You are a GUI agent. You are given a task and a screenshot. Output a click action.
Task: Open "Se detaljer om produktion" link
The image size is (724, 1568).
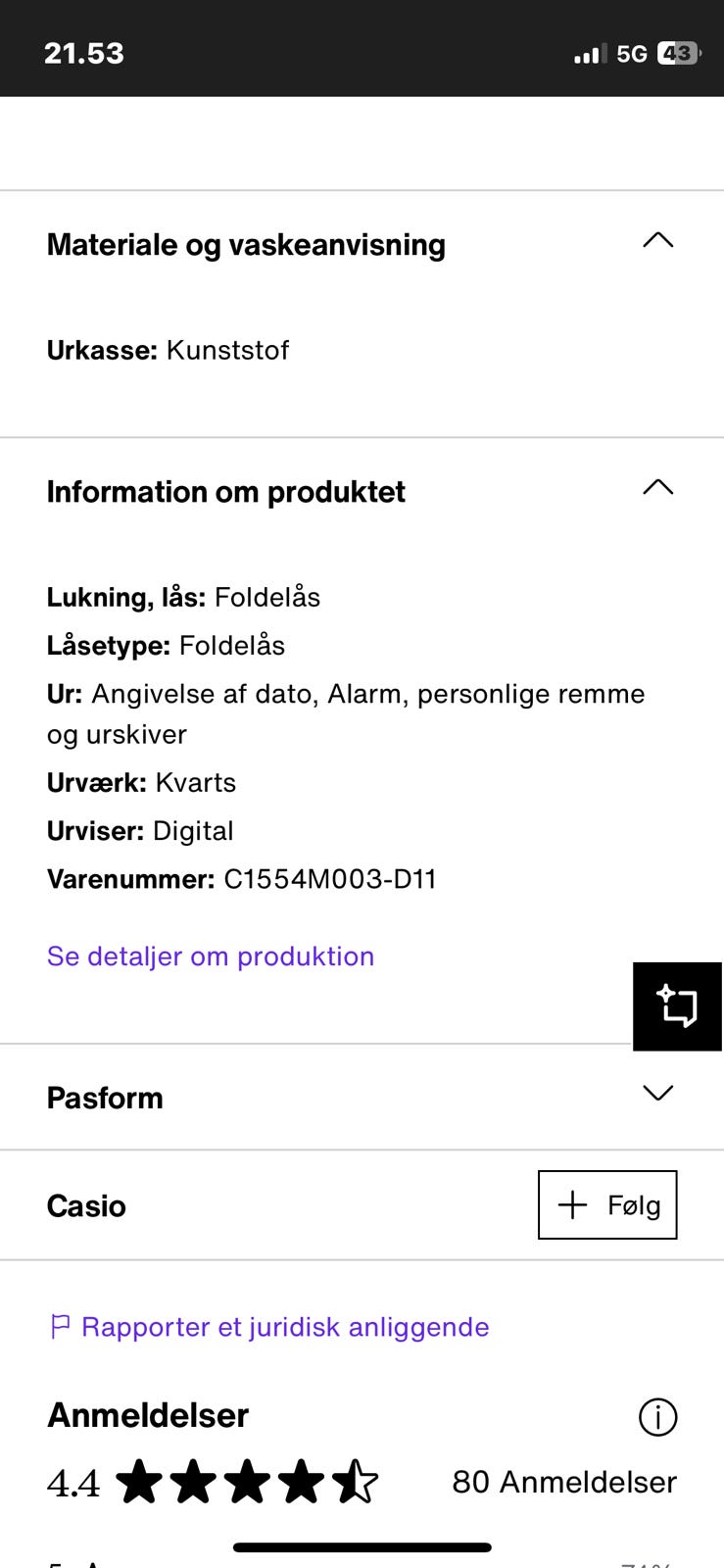(x=211, y=956)
